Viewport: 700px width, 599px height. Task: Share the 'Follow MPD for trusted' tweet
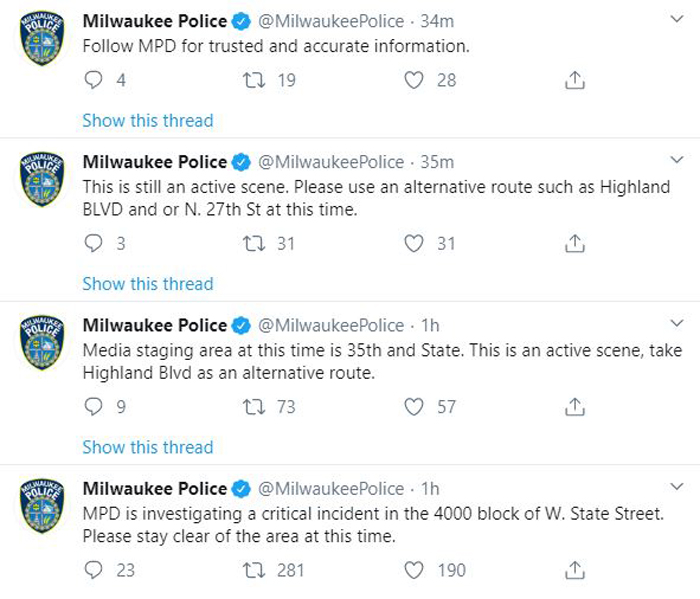(575, 80)
